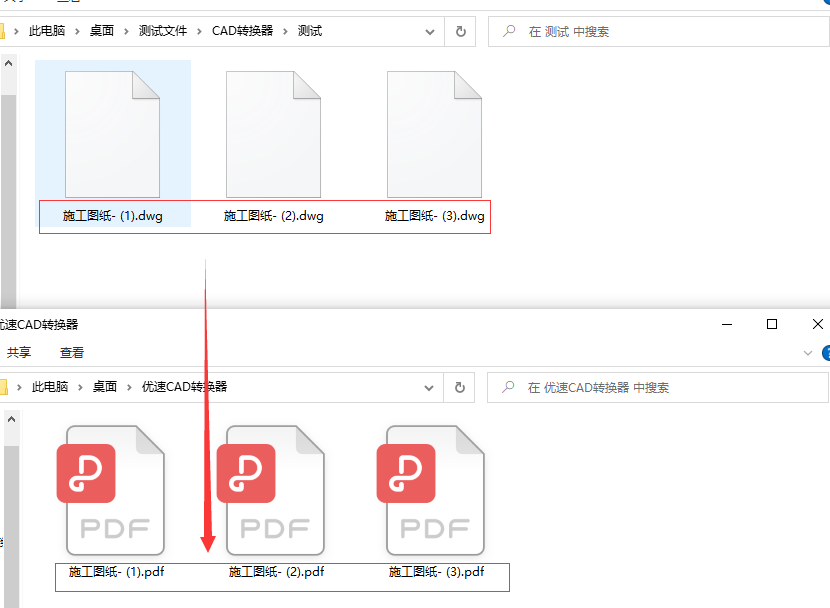Open the 施工图纸- (1).pdf PDF icon
Viewport: 830px width, 608px height.
[x=113, y=490]
